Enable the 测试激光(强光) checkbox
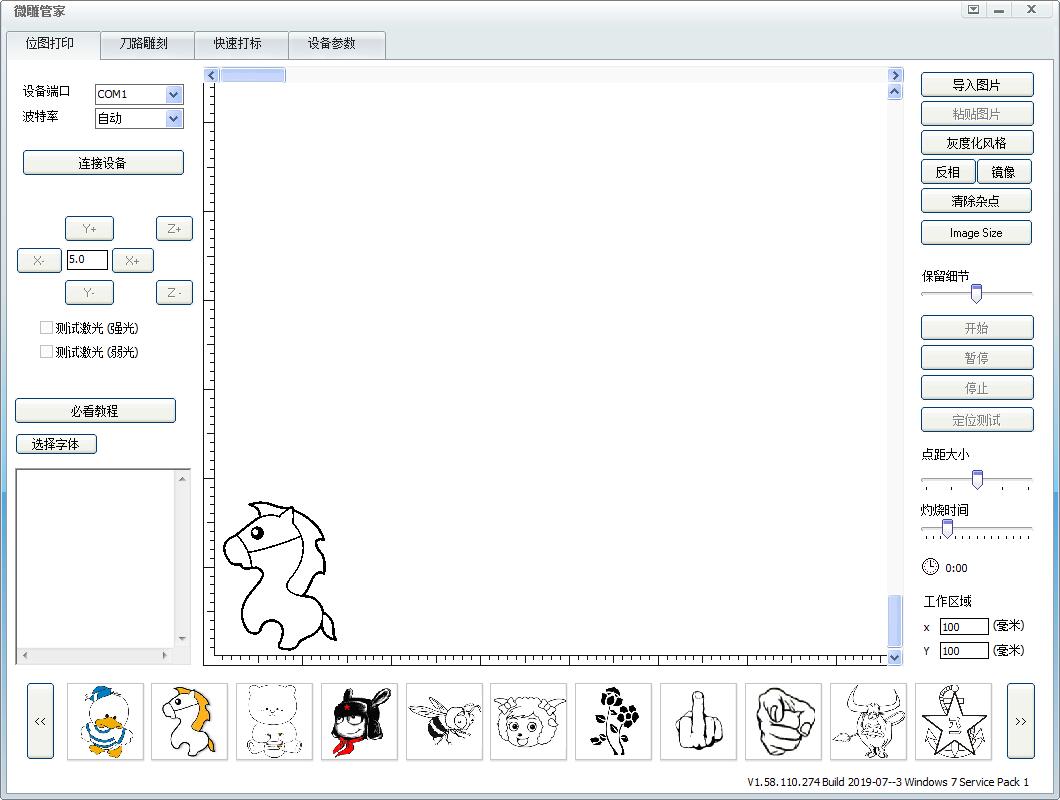 click(x=46, y=327)
